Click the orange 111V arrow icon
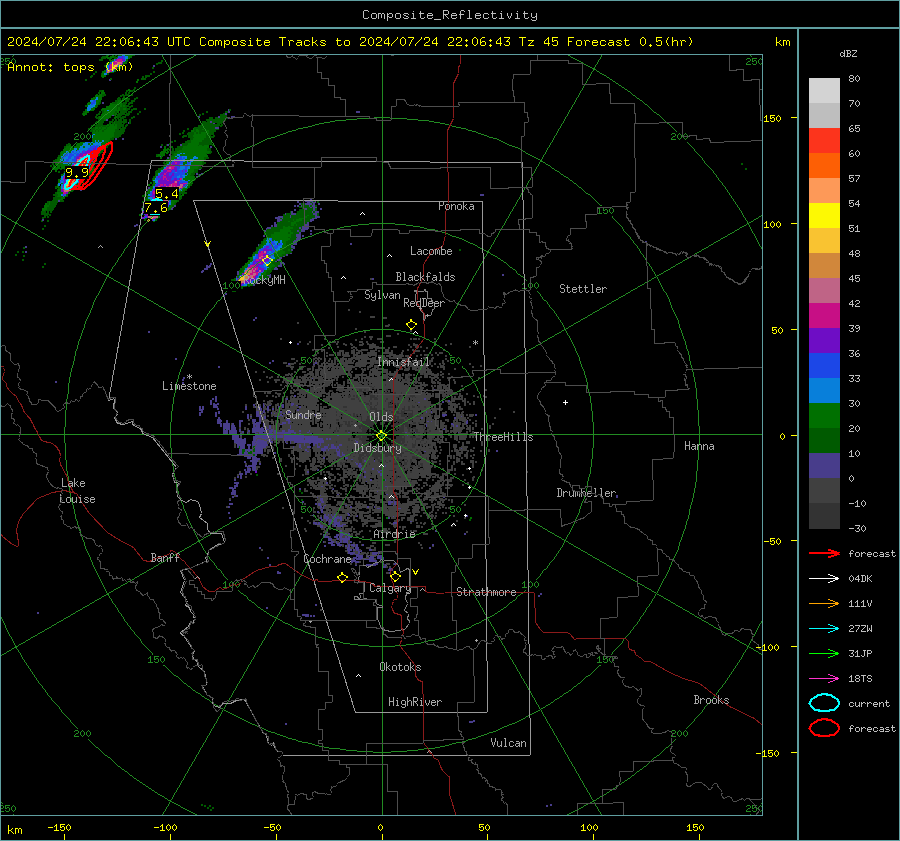Viewport: 900px width, 841px height. pos(824,603)
